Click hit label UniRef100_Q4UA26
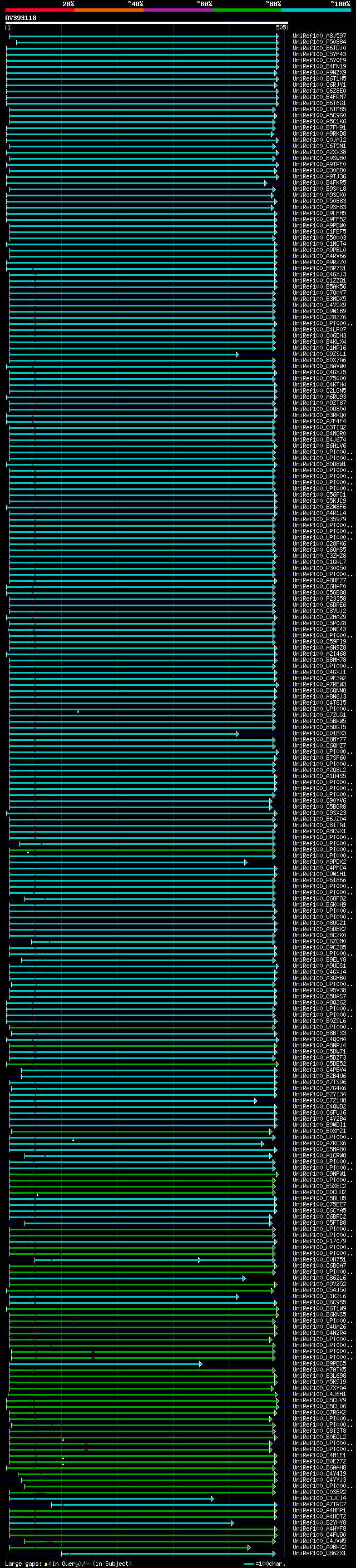The height and width of the screenshot is (1568, 356). [x=319, y=1327]
